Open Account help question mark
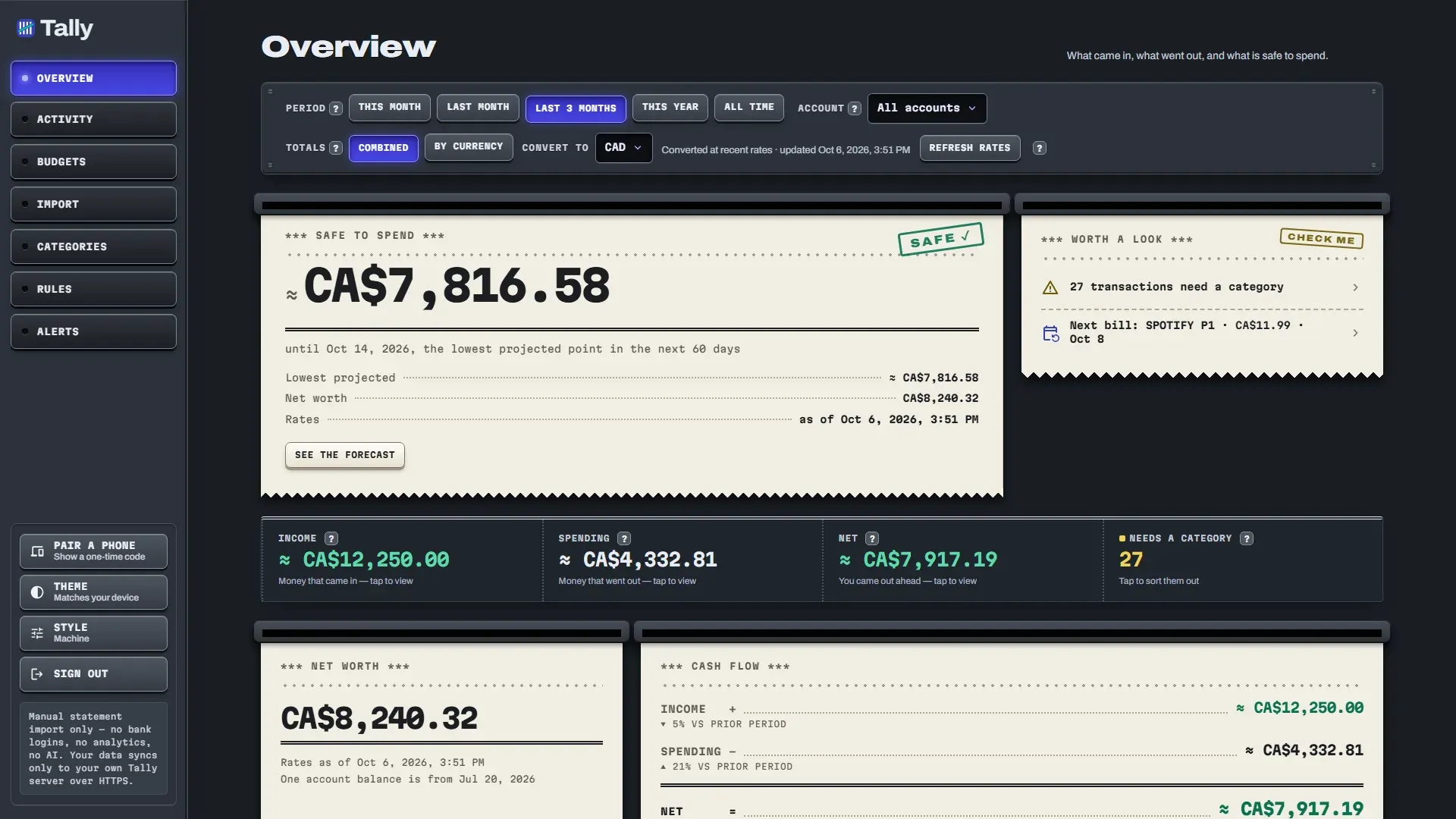The height and width of the screenshot is (819, 1456). 855,108
